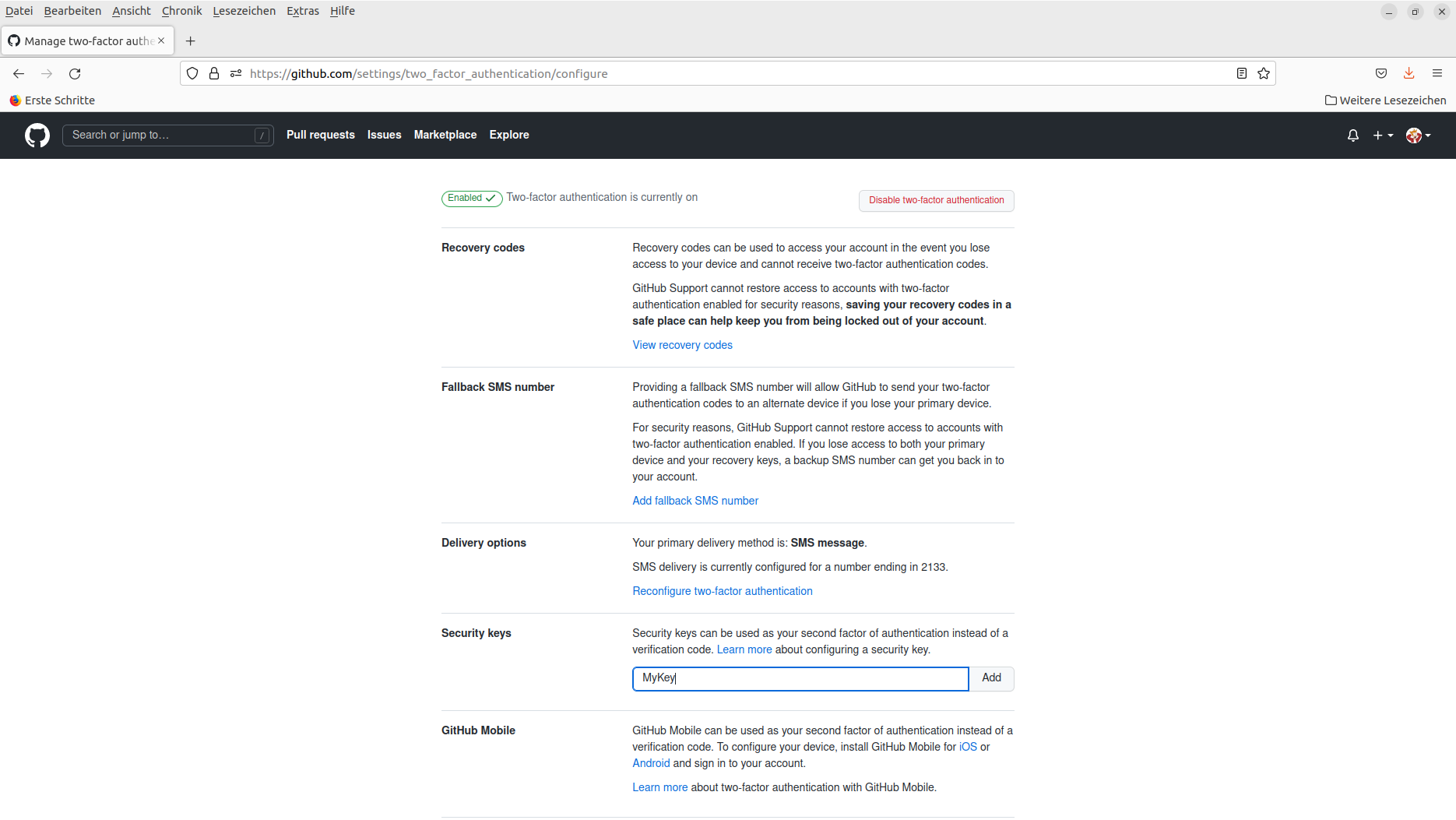Click Disable two-factor authentication button
This screenshot has width=1456, height=820.
pyautogui.click(x=937, y=201)
